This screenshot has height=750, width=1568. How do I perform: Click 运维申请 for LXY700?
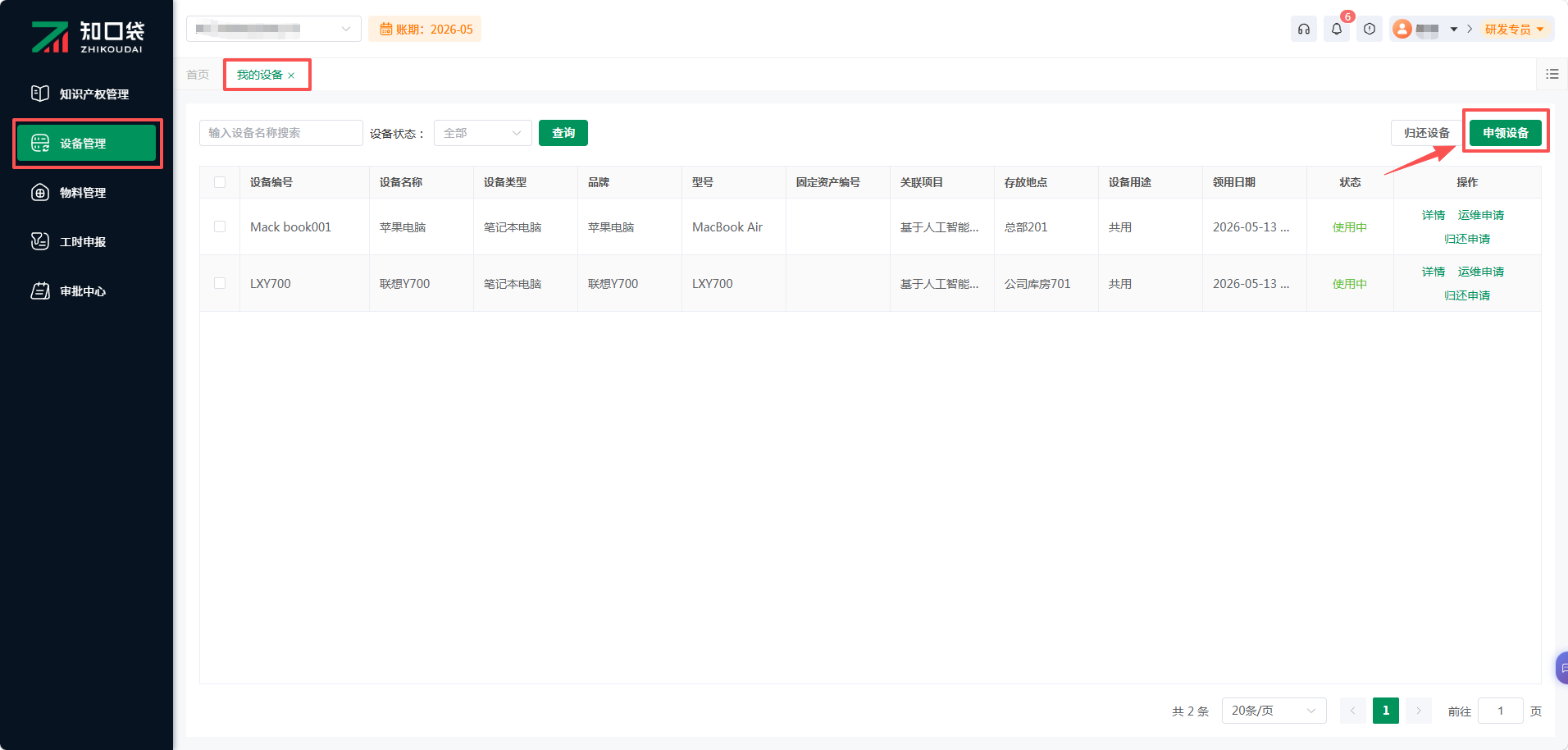(1481, 272)
